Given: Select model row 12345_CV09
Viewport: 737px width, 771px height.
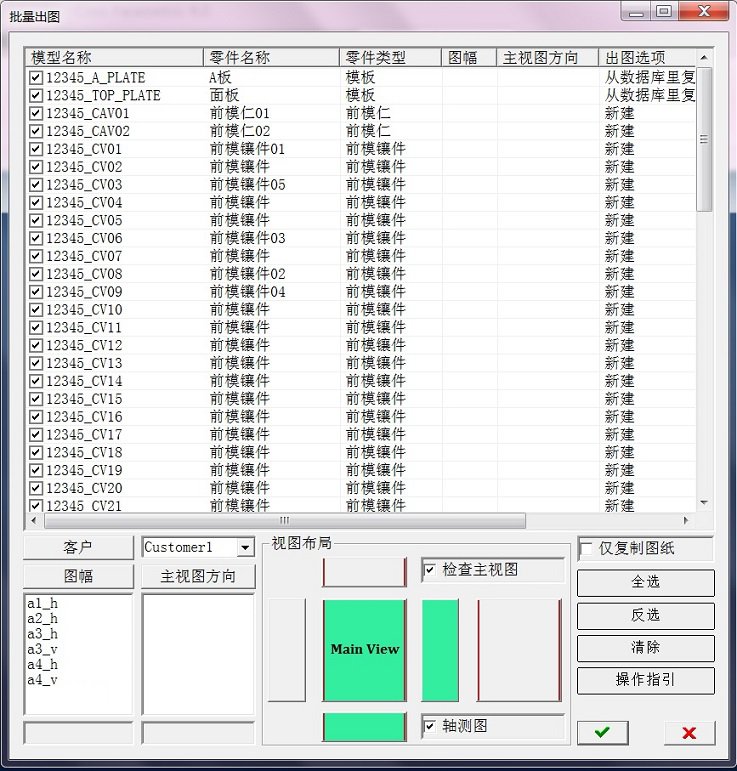Looking at the screenshot, I should coord(84,292).
